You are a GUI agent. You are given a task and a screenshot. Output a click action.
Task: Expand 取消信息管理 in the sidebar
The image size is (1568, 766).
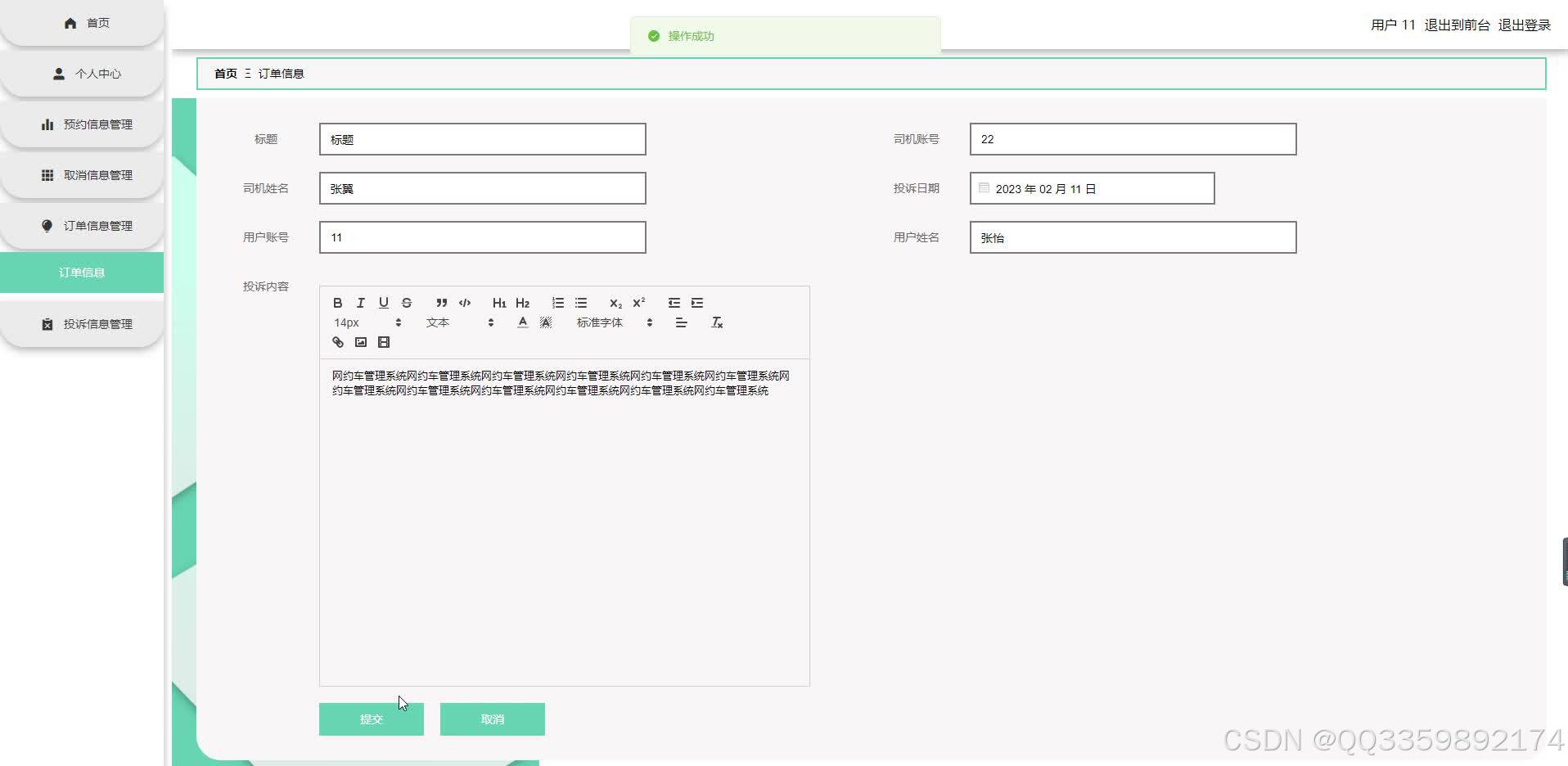tap(82, 175)
